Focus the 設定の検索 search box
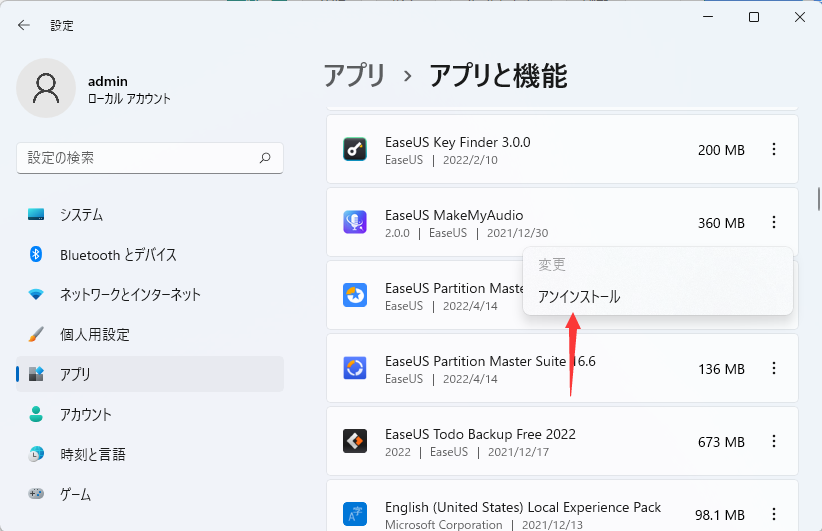This screenshot has width=822, height=531. coord(150,158)
